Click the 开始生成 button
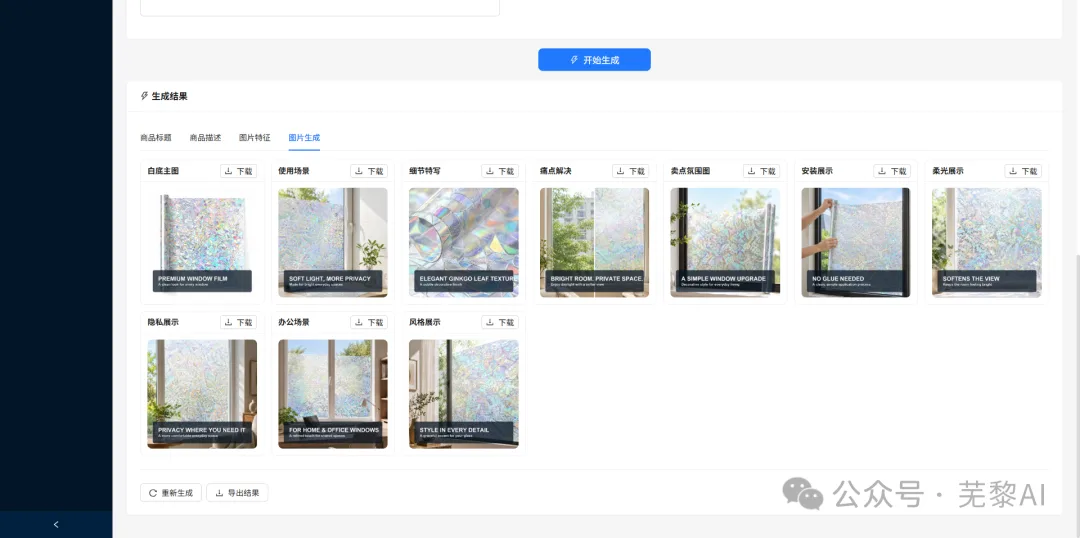 coord(594,60)
